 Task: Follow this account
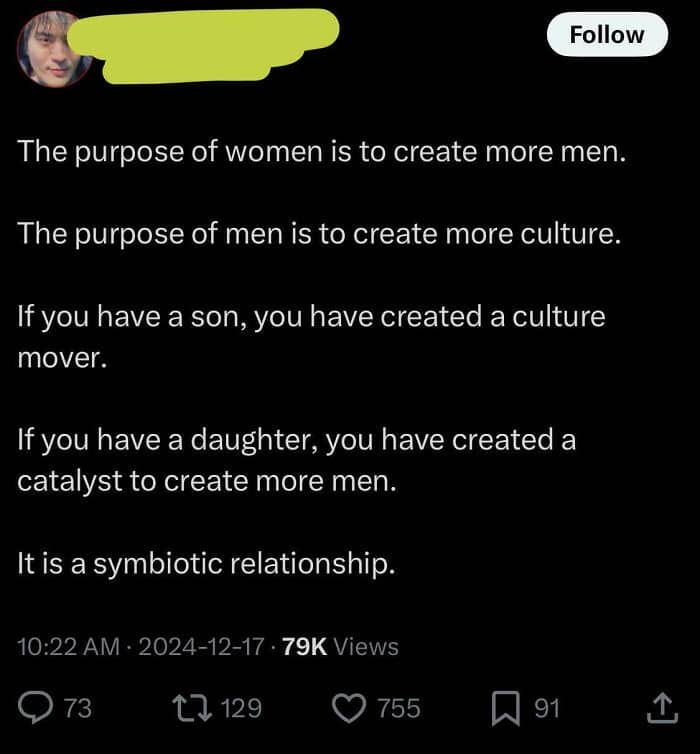point(607,35)
